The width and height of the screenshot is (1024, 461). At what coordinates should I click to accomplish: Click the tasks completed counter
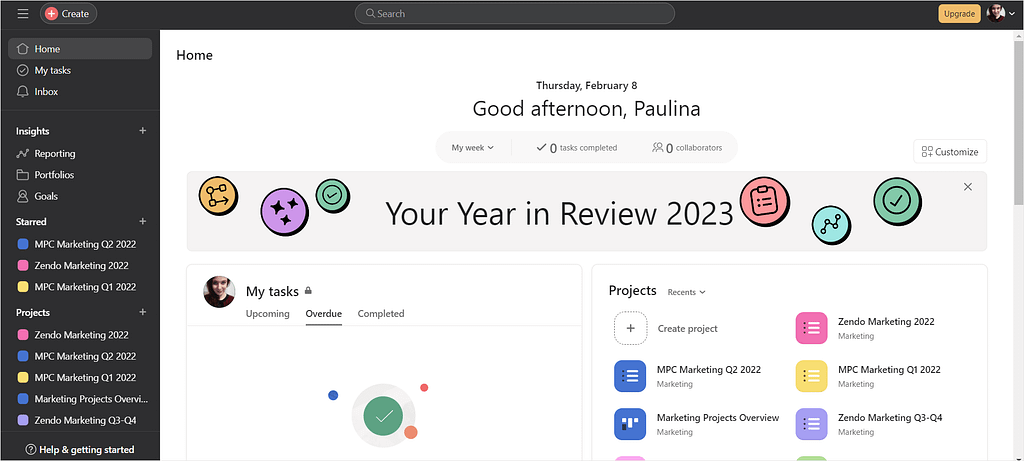click(577, 148)
